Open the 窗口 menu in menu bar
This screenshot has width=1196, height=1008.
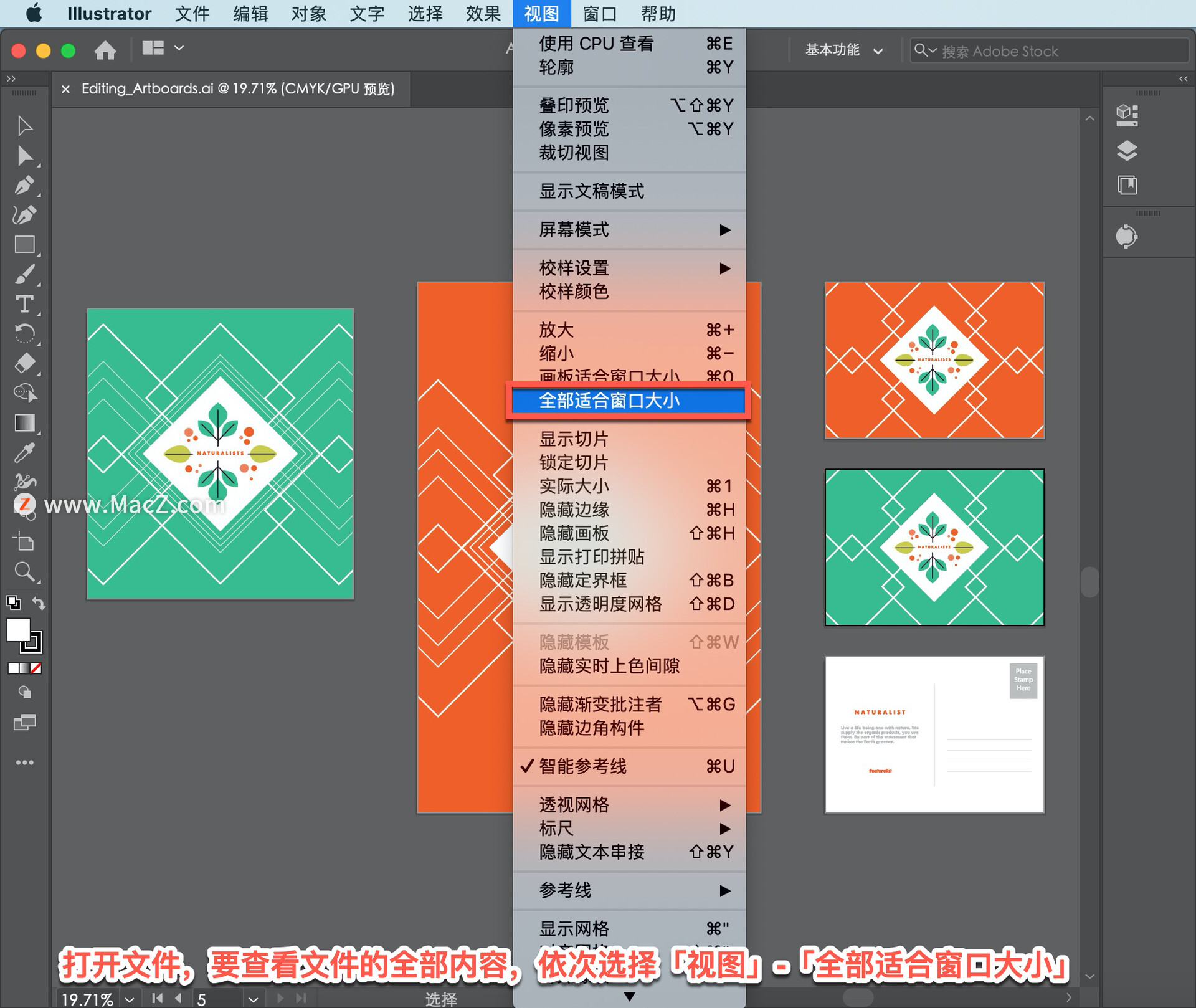pyautogui.click(x=599, y=13)
